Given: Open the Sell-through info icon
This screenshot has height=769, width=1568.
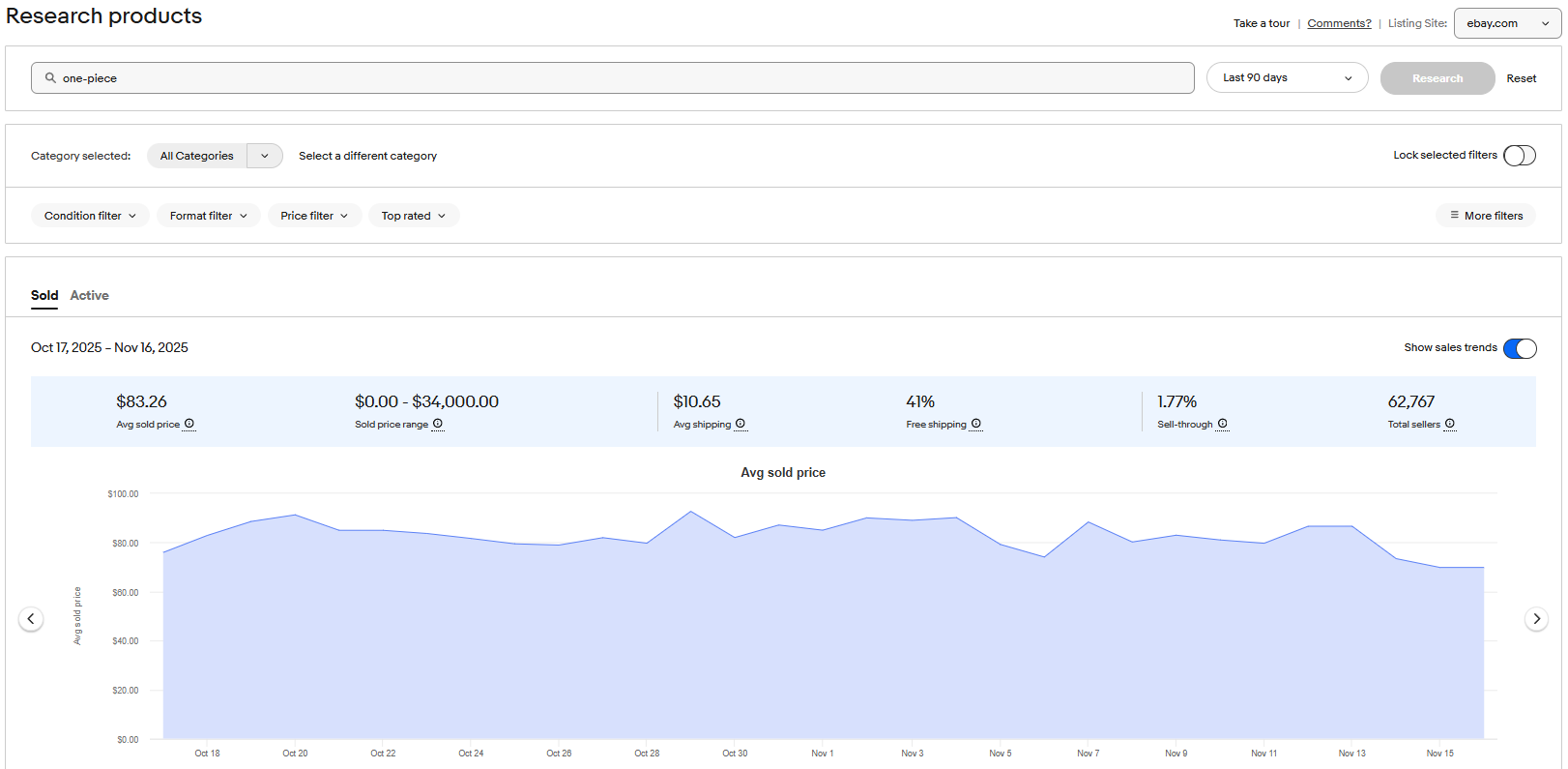Looking at the screenshot, I should point(1223,424).
